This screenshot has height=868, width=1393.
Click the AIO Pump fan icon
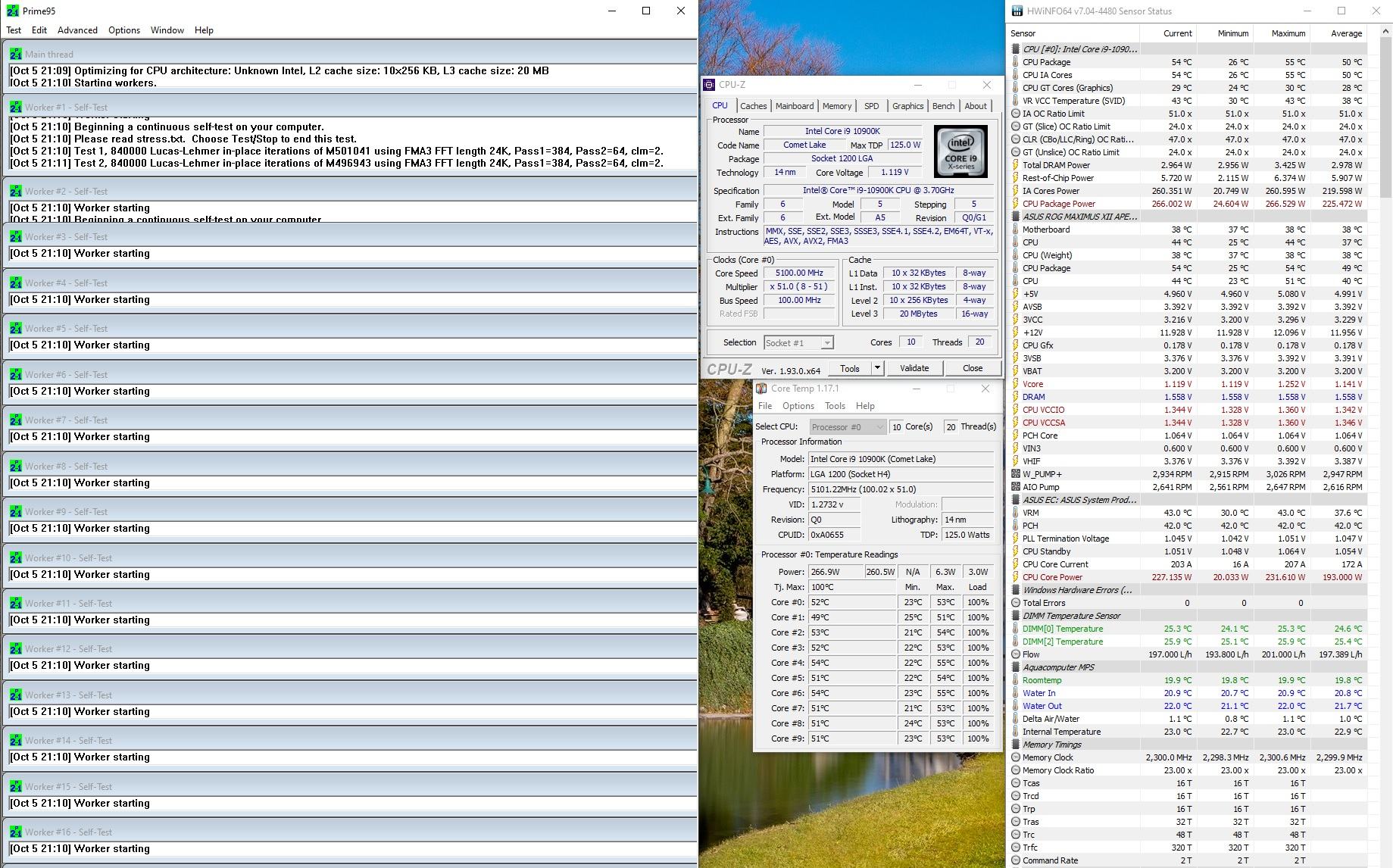(x=1016, y=487)
